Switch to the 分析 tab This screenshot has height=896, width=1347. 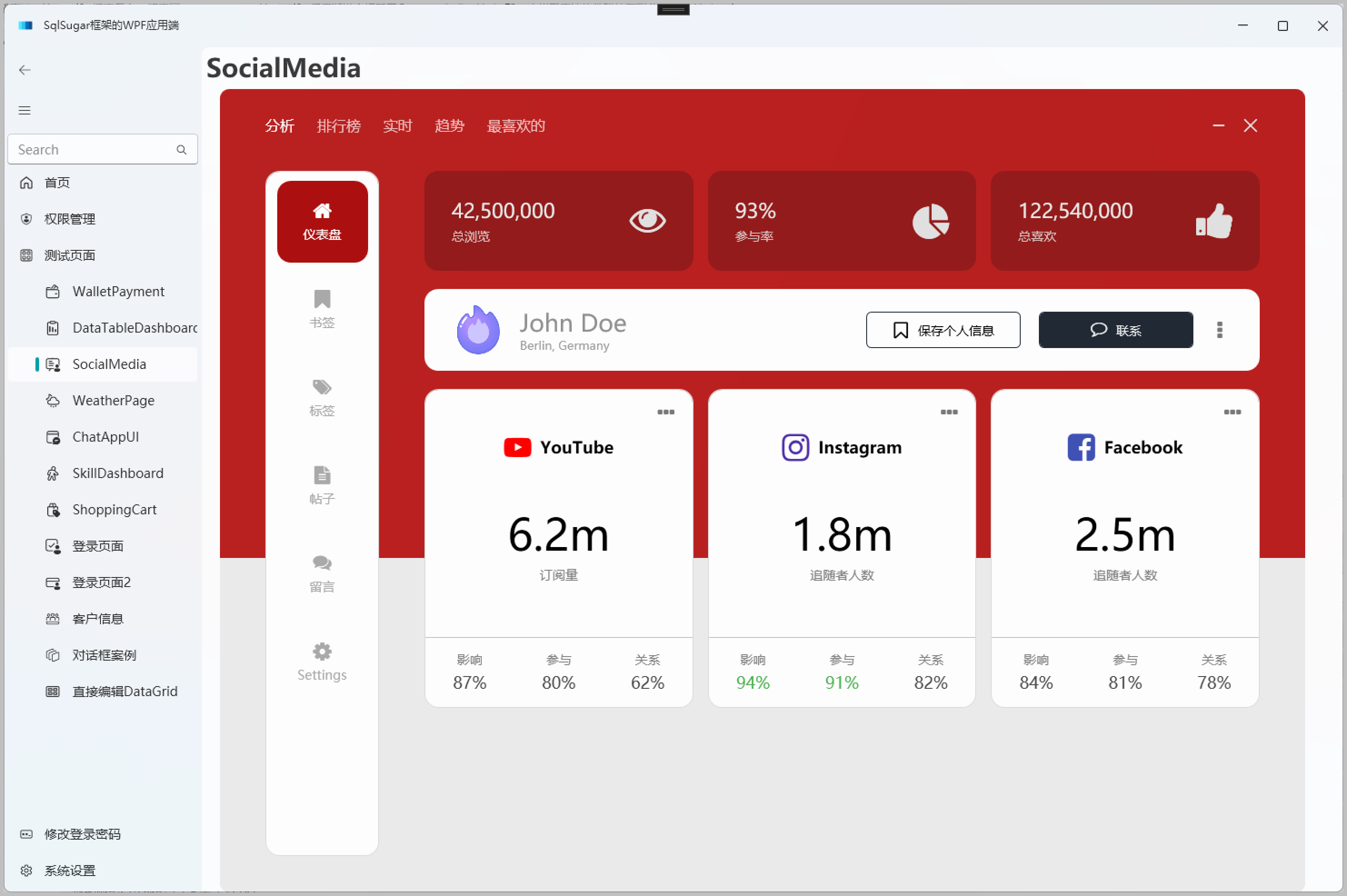pyautogui.click(x=279, y=126)
